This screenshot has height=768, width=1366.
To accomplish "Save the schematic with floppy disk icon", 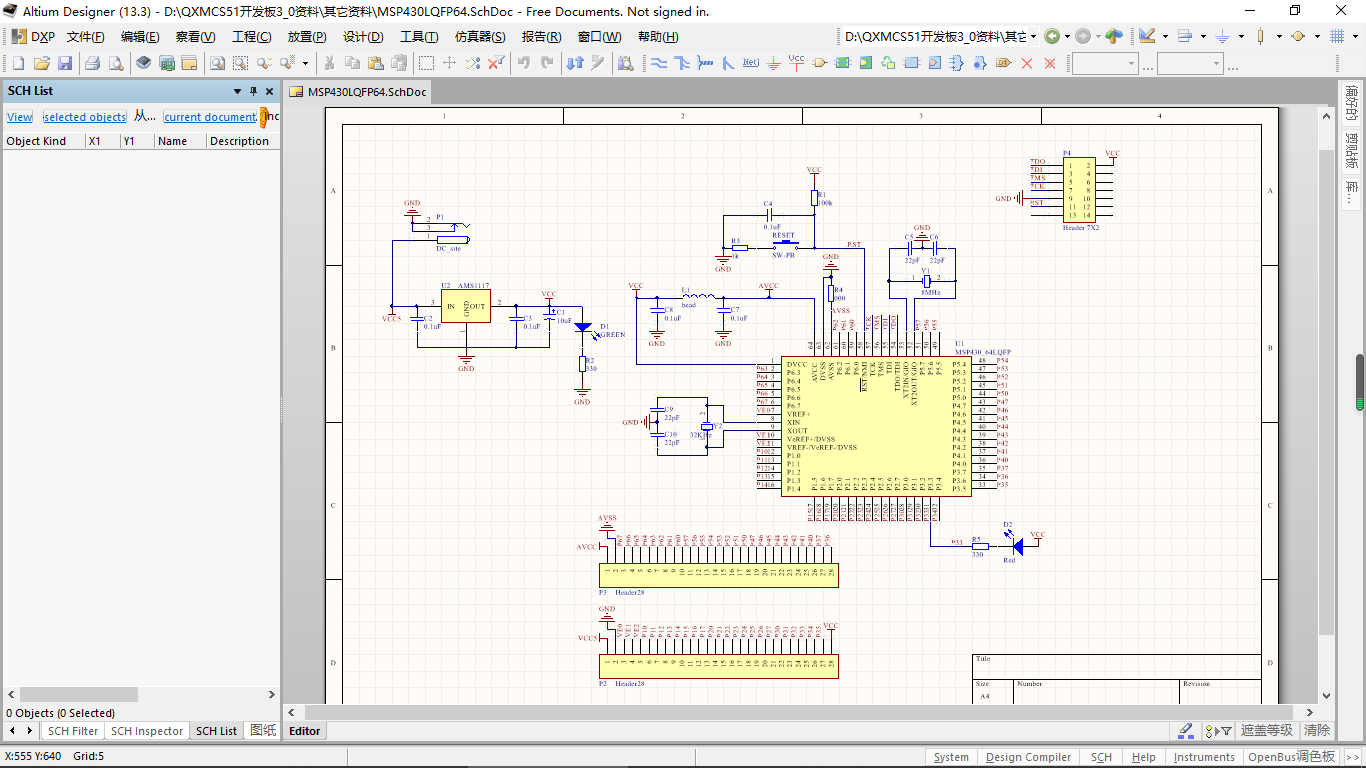I will click(65, 63).
